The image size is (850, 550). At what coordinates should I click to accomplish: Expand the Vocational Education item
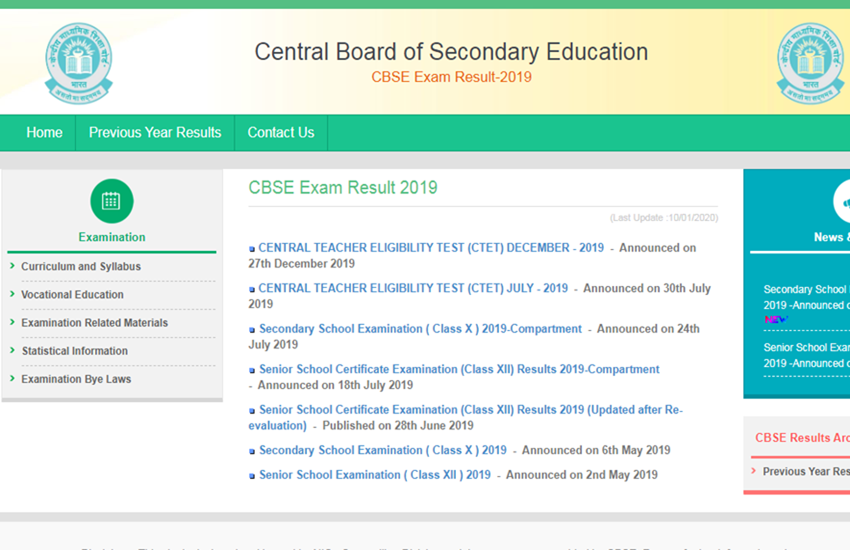click(72, 295)
